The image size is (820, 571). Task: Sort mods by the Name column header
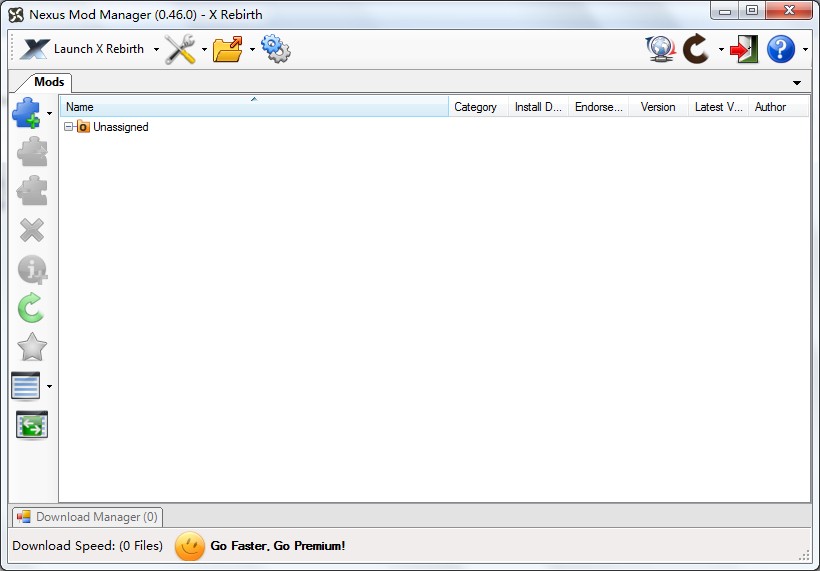254,107
